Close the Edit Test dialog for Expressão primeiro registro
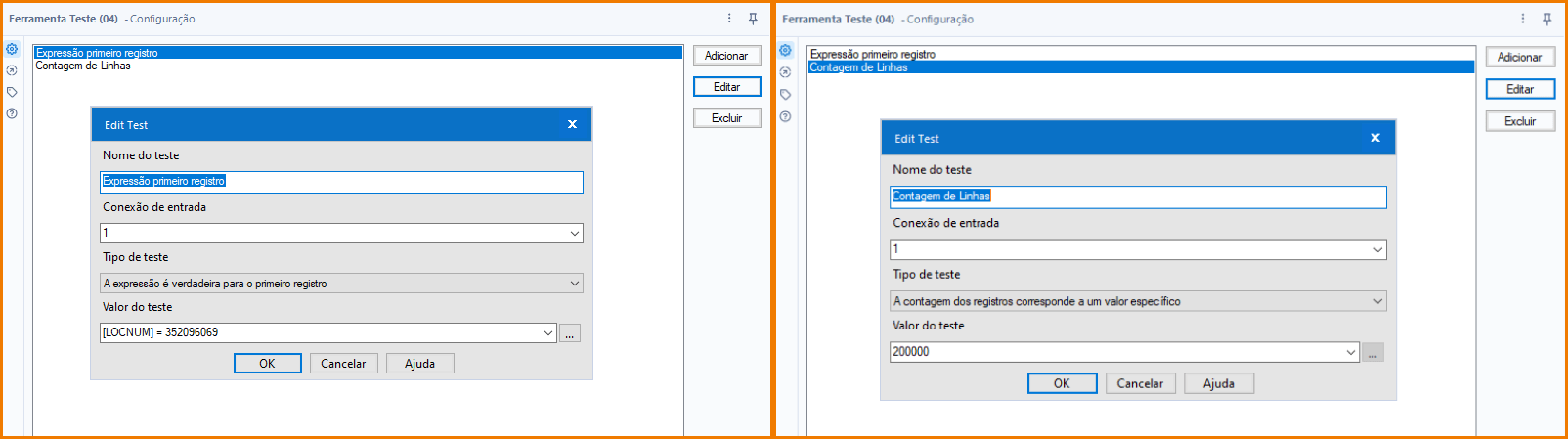1568x439 pixels. coord(572,124)
